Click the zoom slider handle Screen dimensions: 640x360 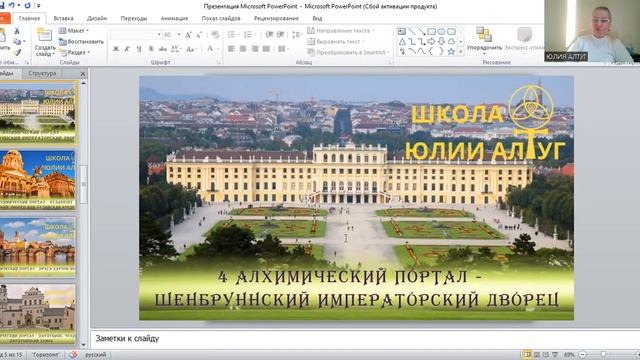pyautogui.click(x=603, y=354)
